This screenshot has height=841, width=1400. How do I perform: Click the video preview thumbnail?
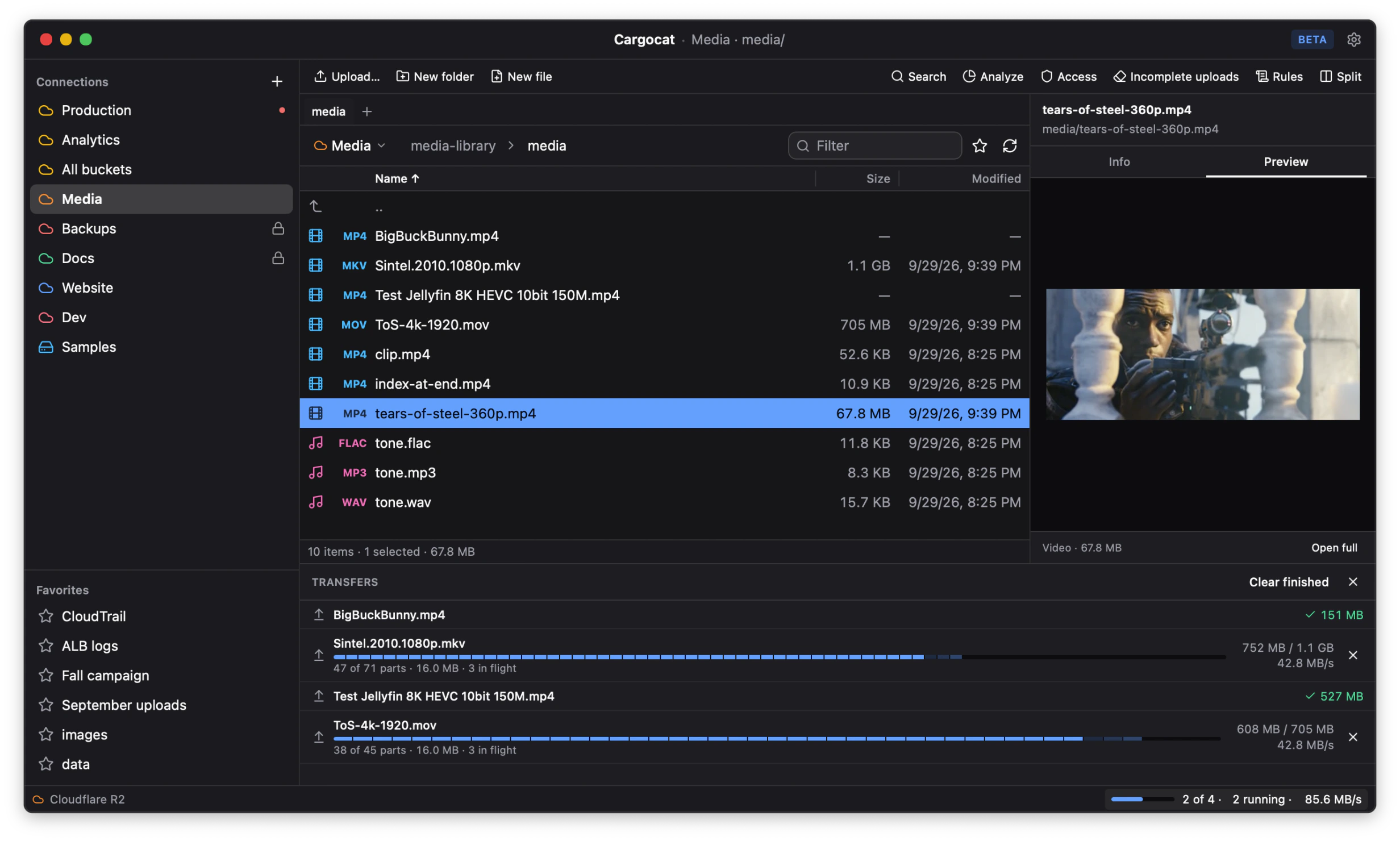1202,355
